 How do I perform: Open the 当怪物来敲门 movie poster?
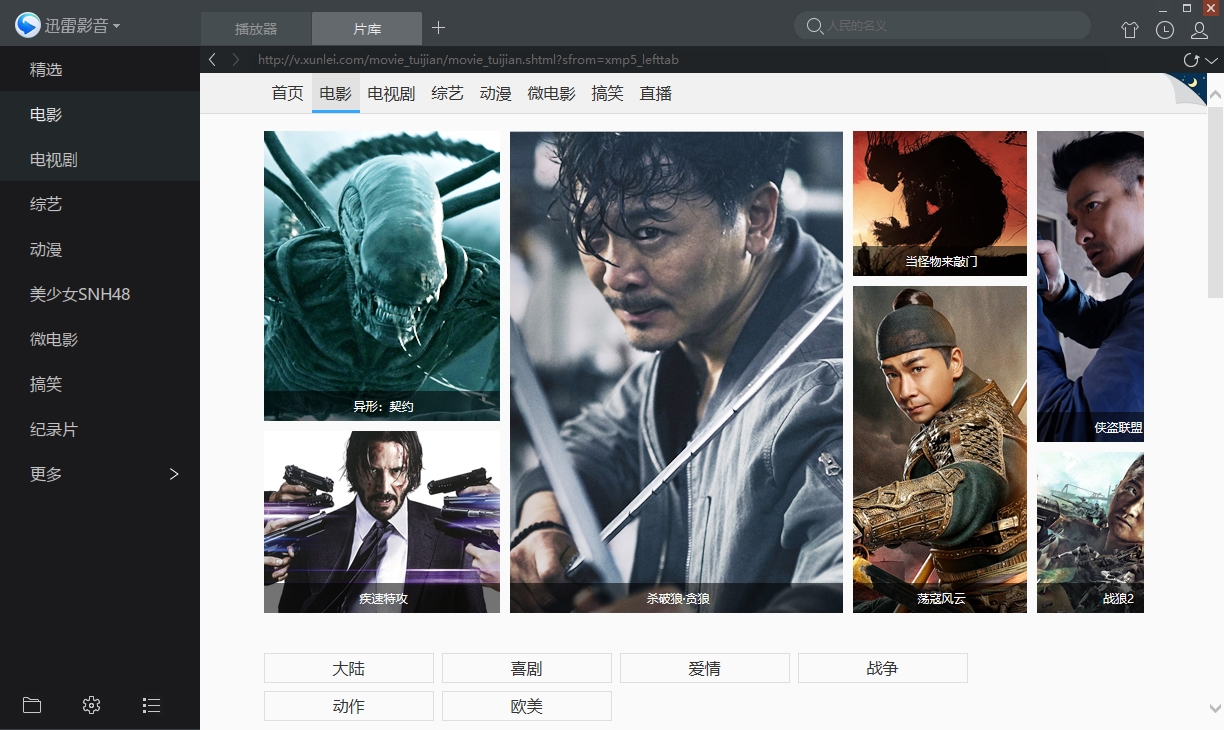[940, 203]
